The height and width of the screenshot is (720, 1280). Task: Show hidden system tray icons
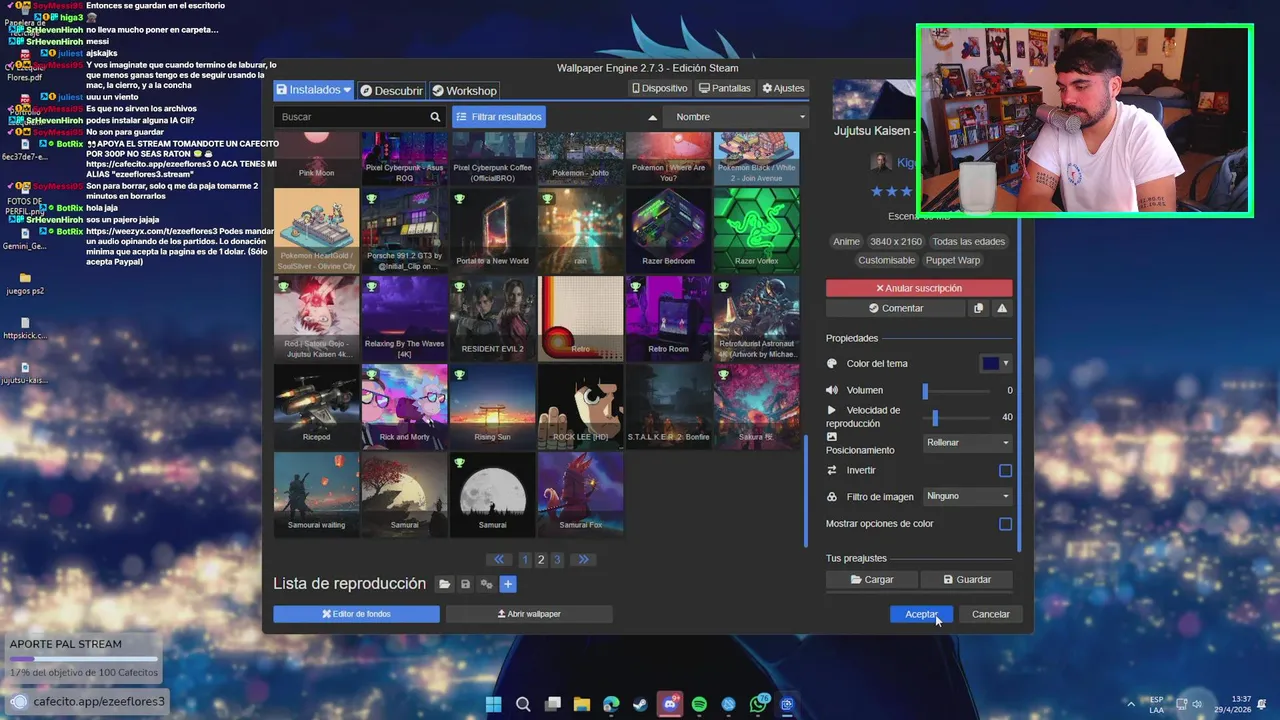point(1131,704)
